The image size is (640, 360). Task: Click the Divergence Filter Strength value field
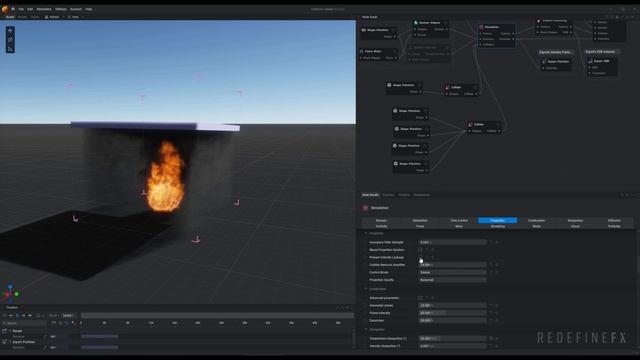coord(453,242)
